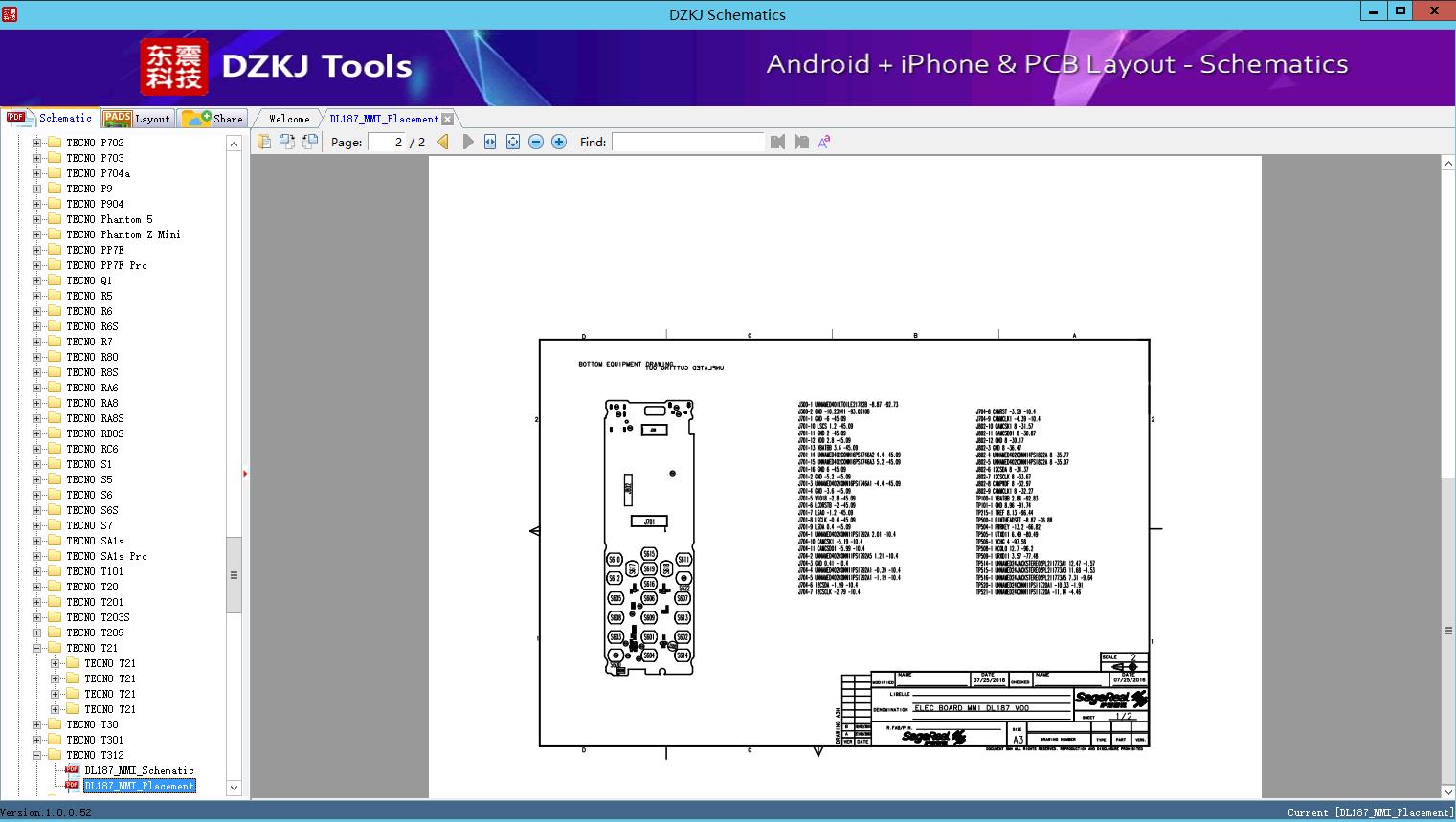This screenshot has height=822, width=1456.
Task: Click the page number input box
Action: coord(387,142)
